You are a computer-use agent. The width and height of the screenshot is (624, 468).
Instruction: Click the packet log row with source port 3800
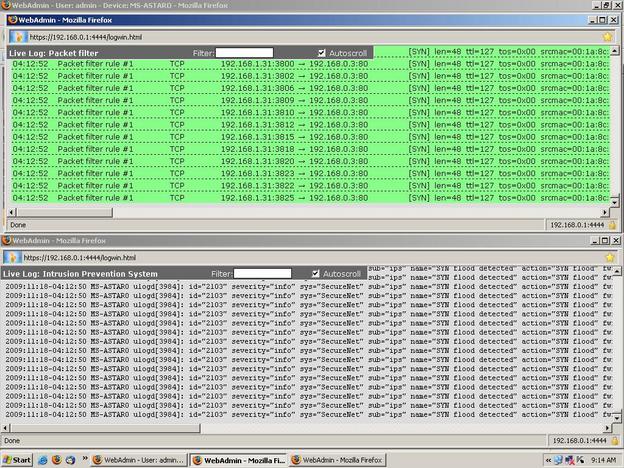310,64
